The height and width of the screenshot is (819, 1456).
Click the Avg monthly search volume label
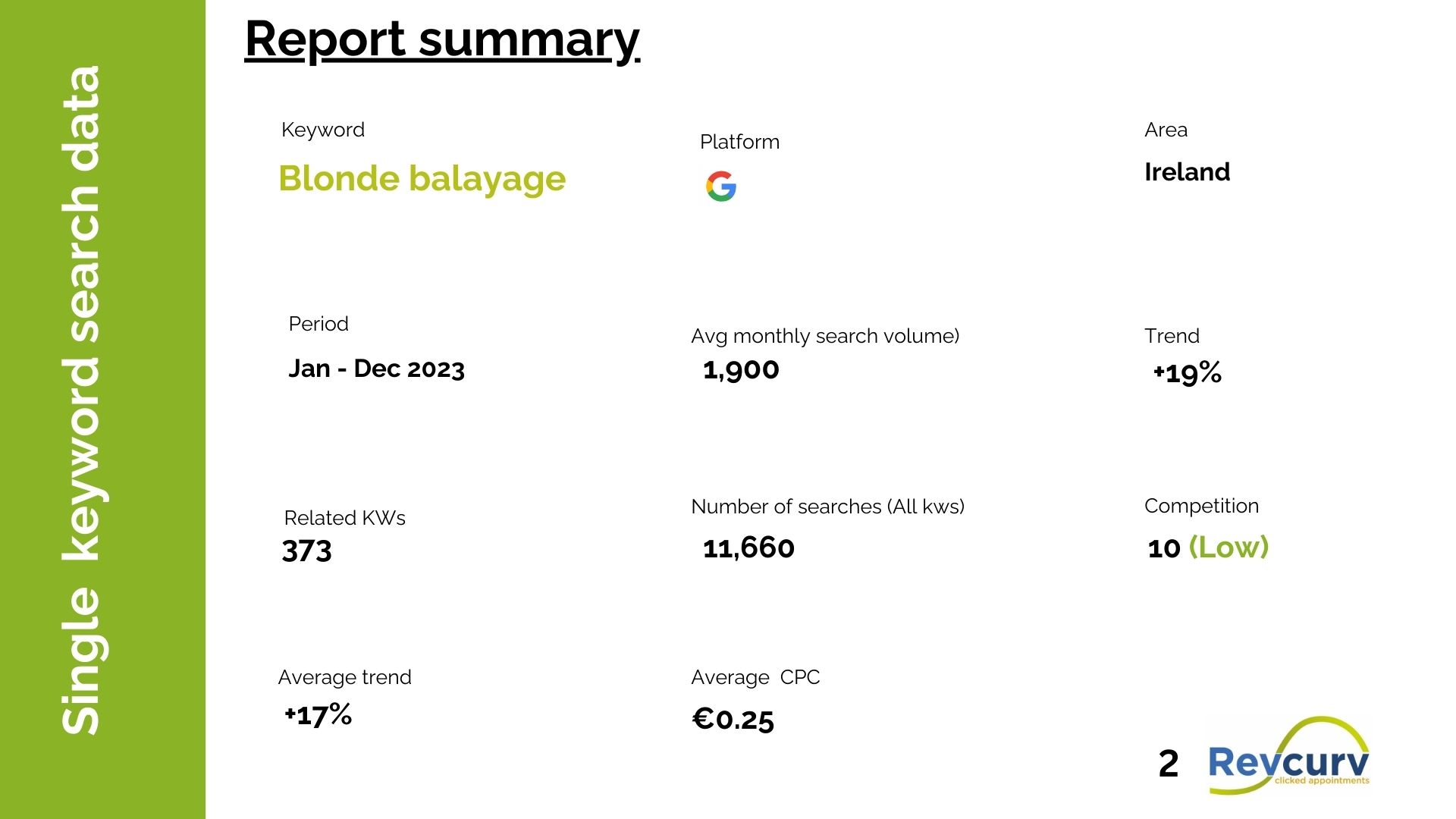point(825,336)
